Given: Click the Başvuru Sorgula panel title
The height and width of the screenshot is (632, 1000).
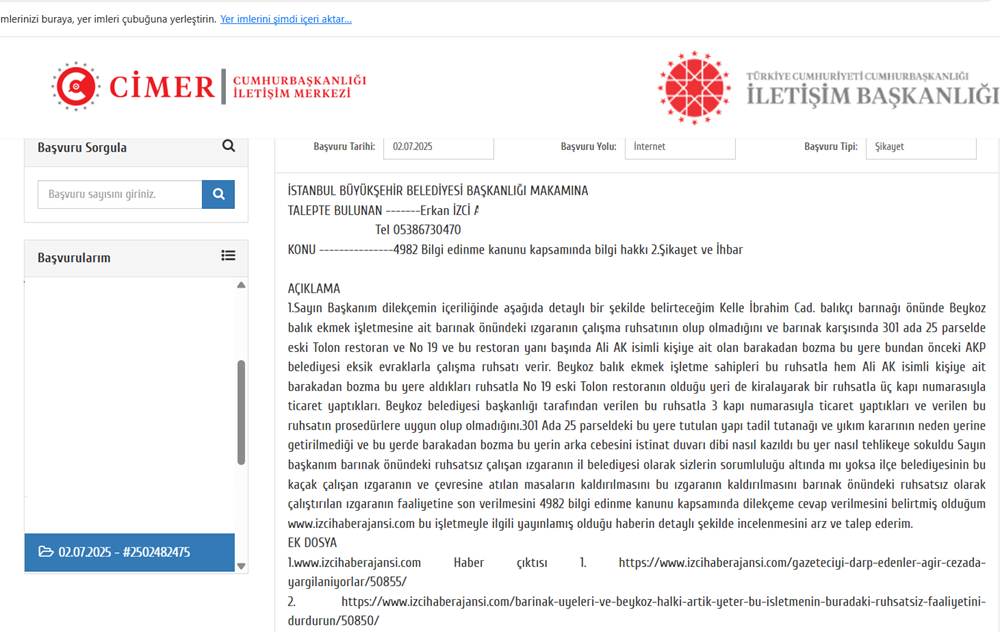Looking at the screenshot, I should pyautogui.click(x=82, y=148).
